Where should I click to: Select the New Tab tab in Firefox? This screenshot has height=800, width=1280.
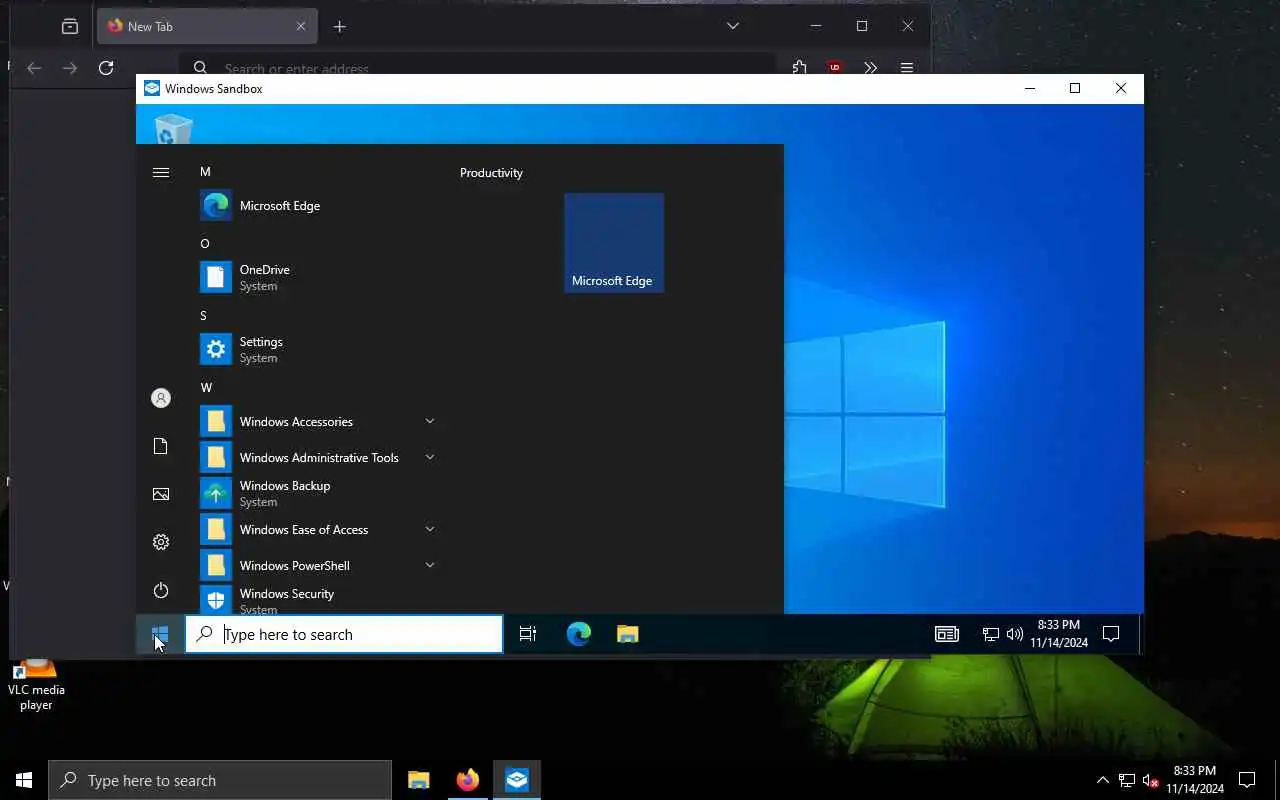(207, 26)
